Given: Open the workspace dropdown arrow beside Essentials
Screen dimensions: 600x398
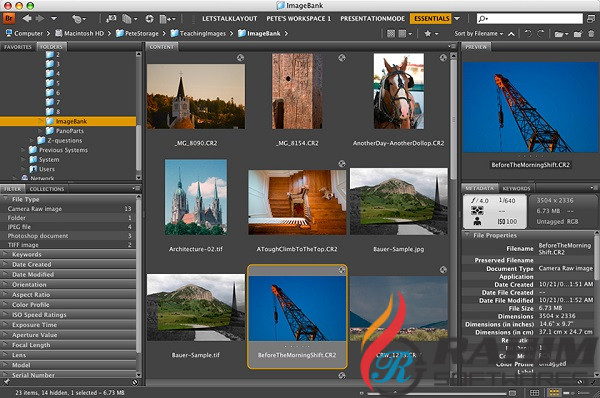Looking at the screenshot, I should coord(457,18).
